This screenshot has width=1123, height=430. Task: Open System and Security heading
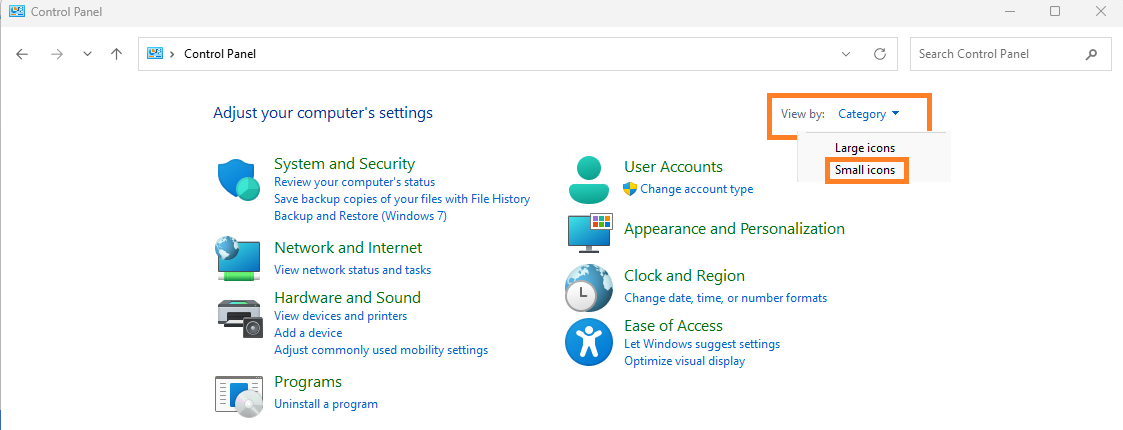pyautogui.click(x=344, y=163)
